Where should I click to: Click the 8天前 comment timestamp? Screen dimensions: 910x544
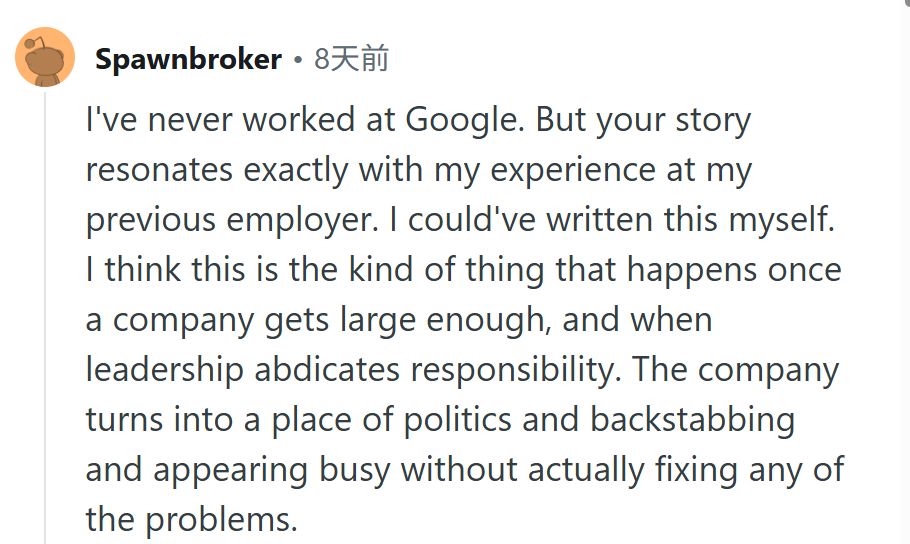tap(351, 59)
